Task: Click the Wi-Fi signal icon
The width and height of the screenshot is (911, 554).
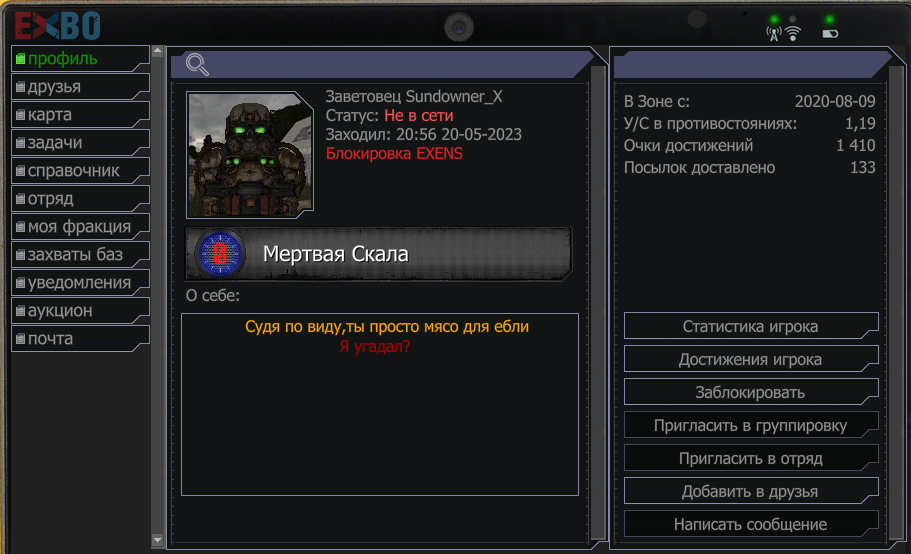Action: [x=792, y=34]
